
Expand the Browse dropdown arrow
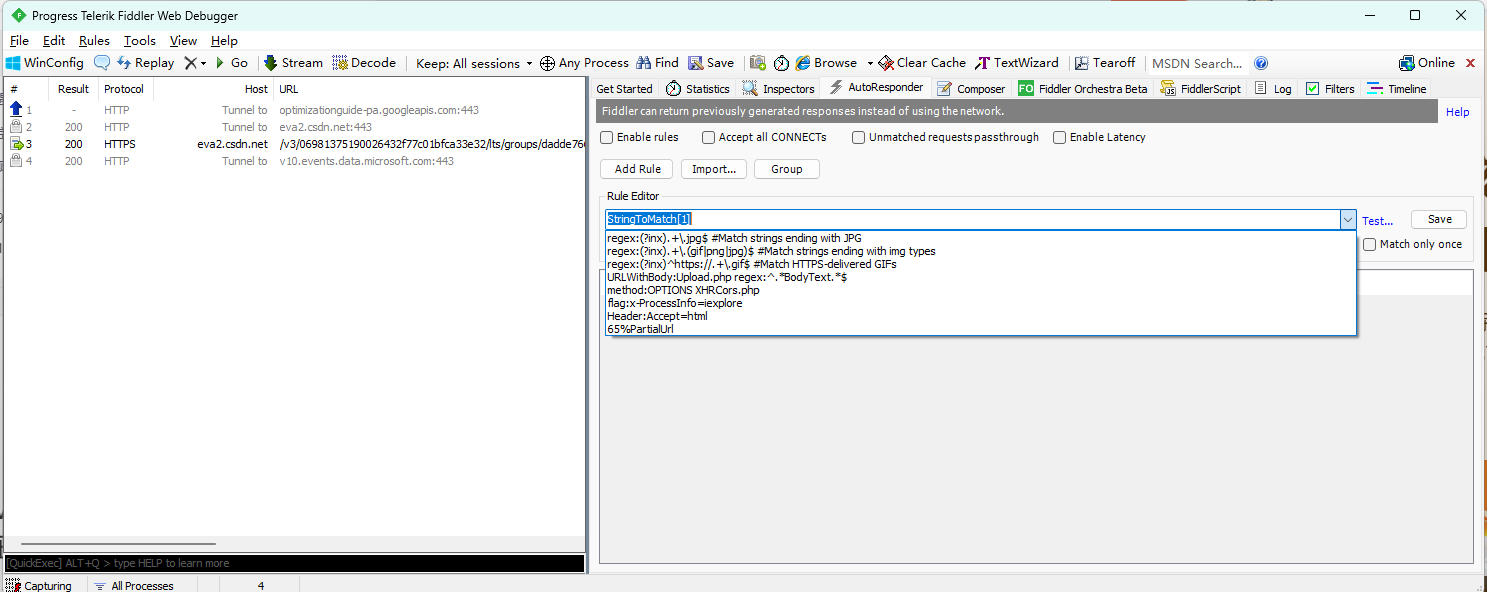(870, 63)
